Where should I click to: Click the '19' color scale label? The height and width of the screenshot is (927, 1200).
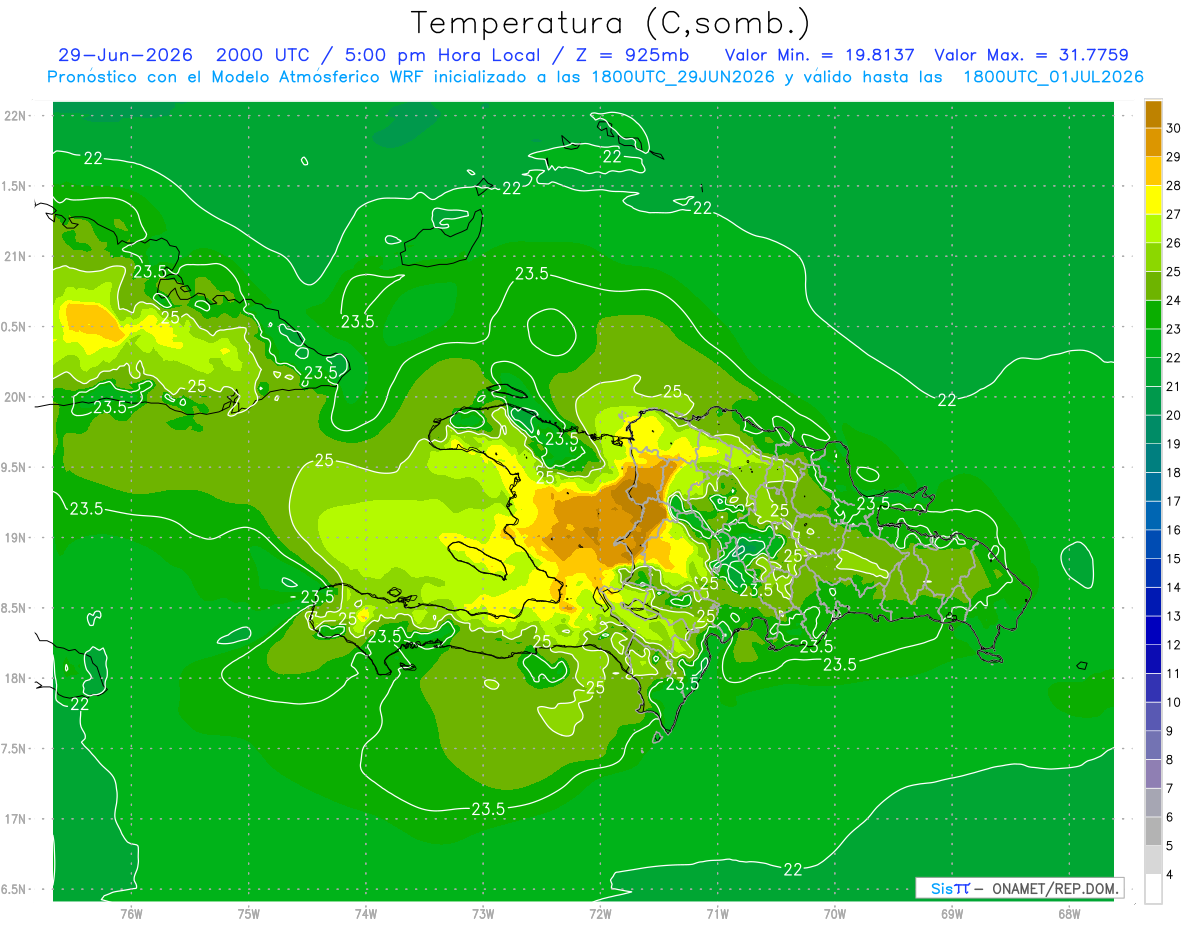(1174, 444)
